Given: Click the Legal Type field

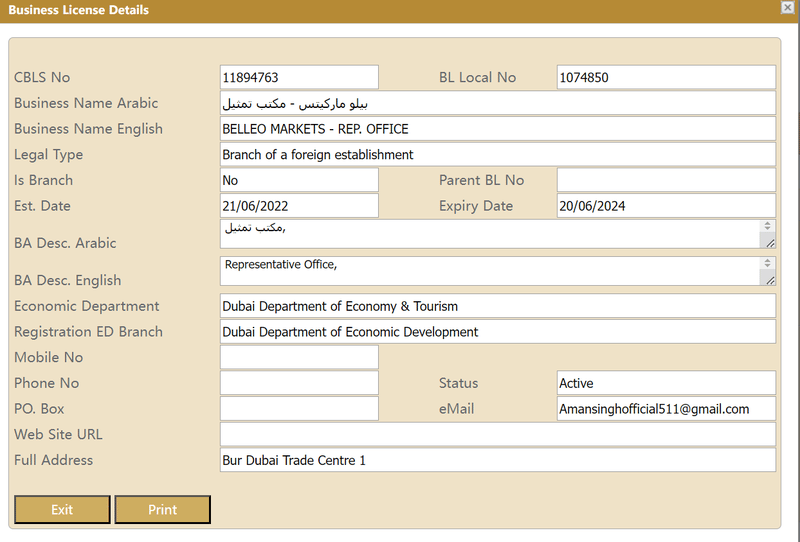Looking at the screenshot, I should pos(498,155).
